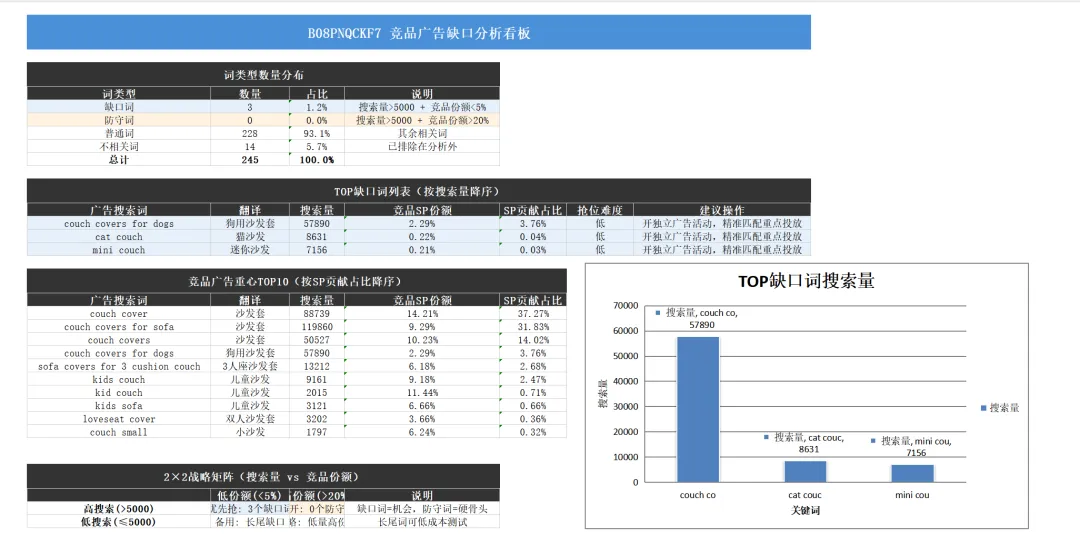The height and width of the screenshot is (536, 1080).
Task: Click the 迷你沙发 translation cell
Action: click(250, 249)
